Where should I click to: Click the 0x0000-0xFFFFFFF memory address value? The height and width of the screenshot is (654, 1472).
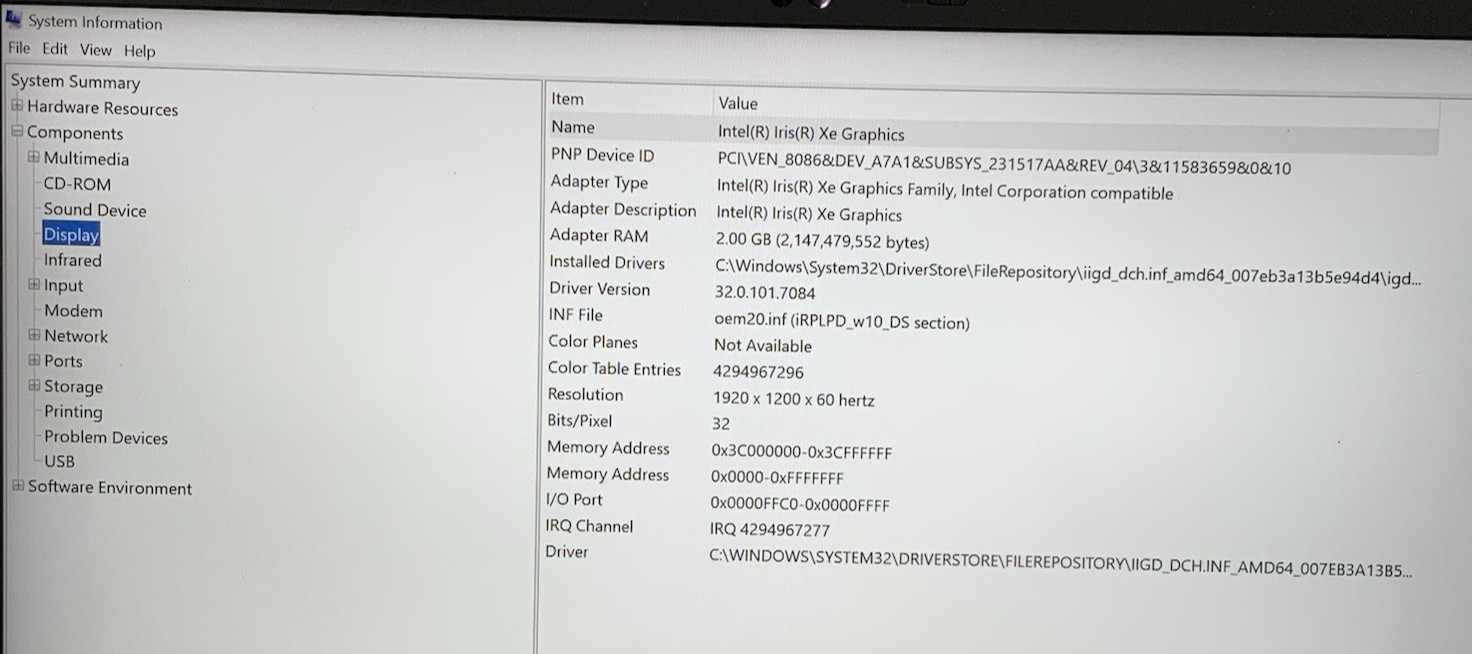[777, 478]
